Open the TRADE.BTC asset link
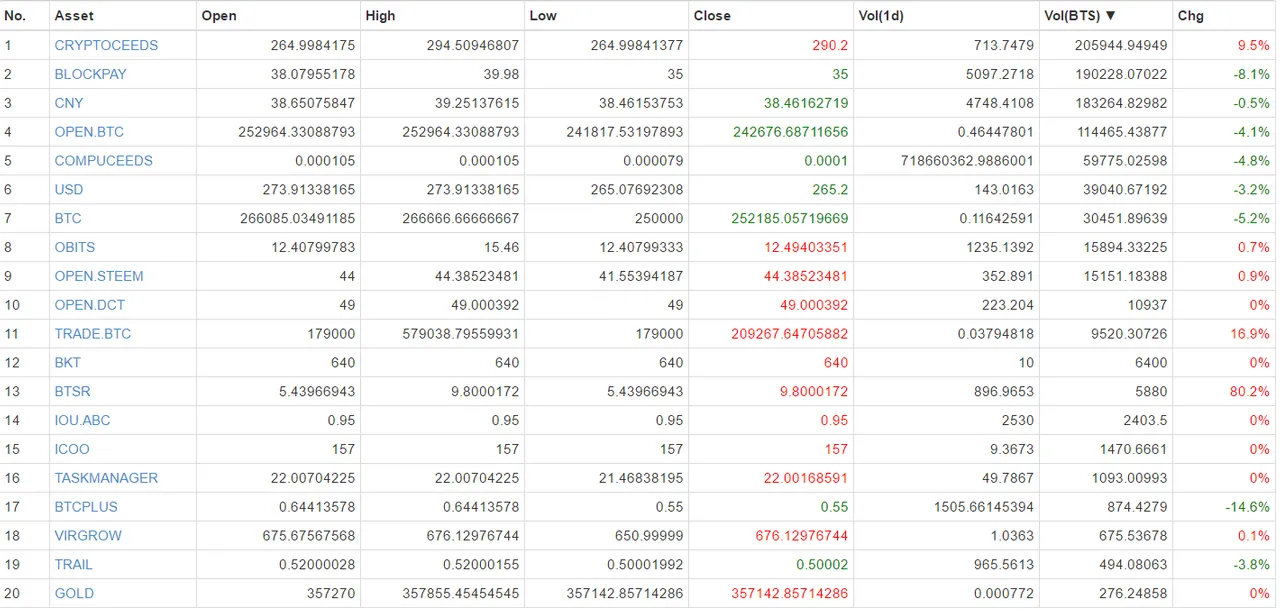Viewport: 1280px width, 613px height. (x=93, y=334)
